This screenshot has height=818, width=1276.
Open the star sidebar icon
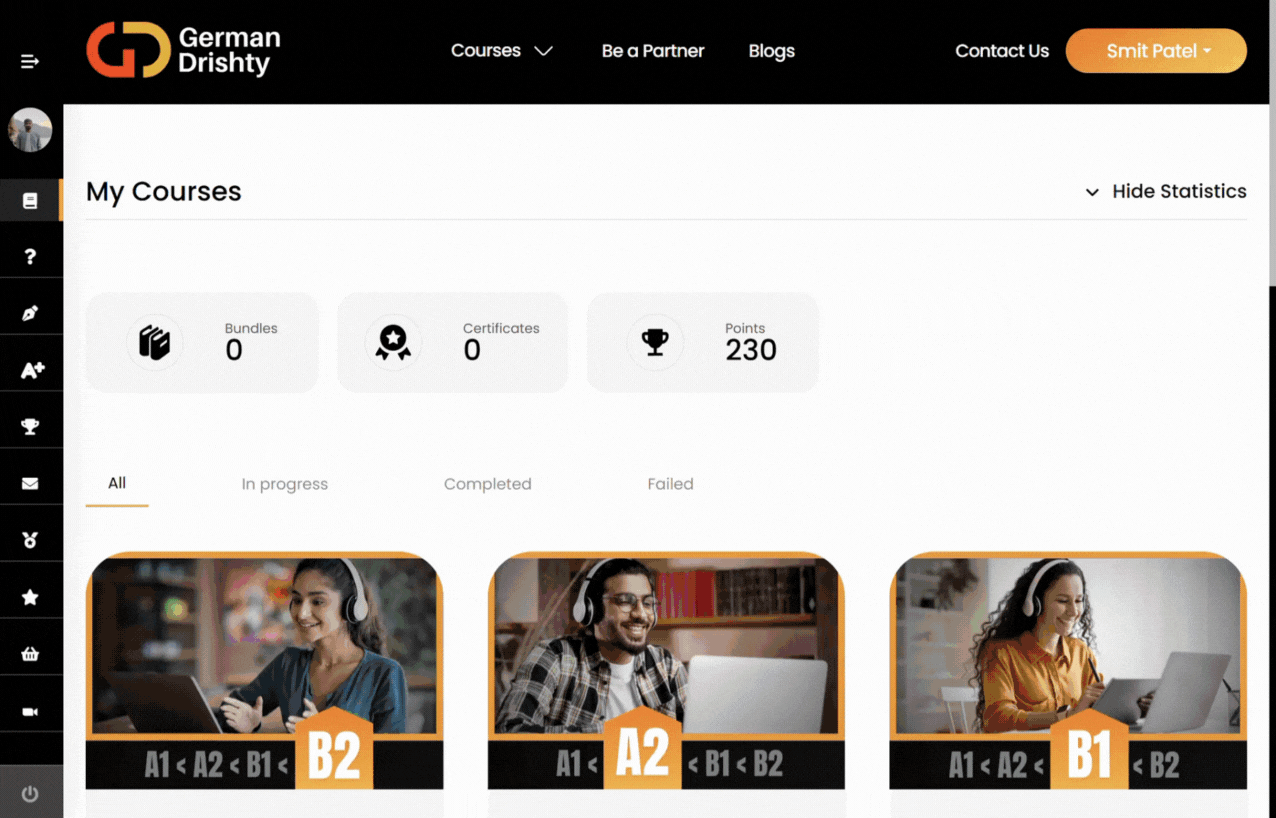[30, 597]
